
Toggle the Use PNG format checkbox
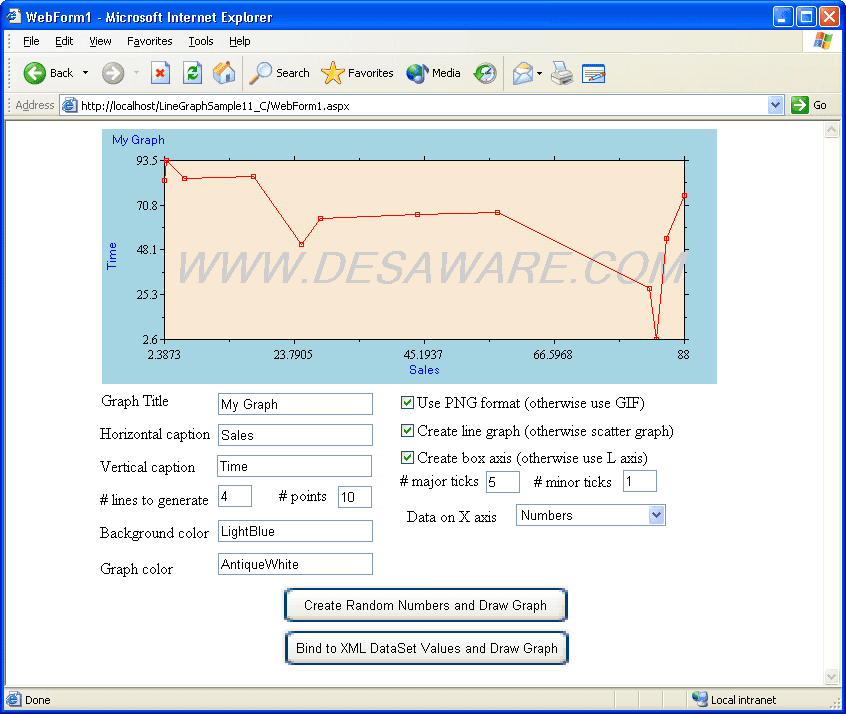[407, 403]
